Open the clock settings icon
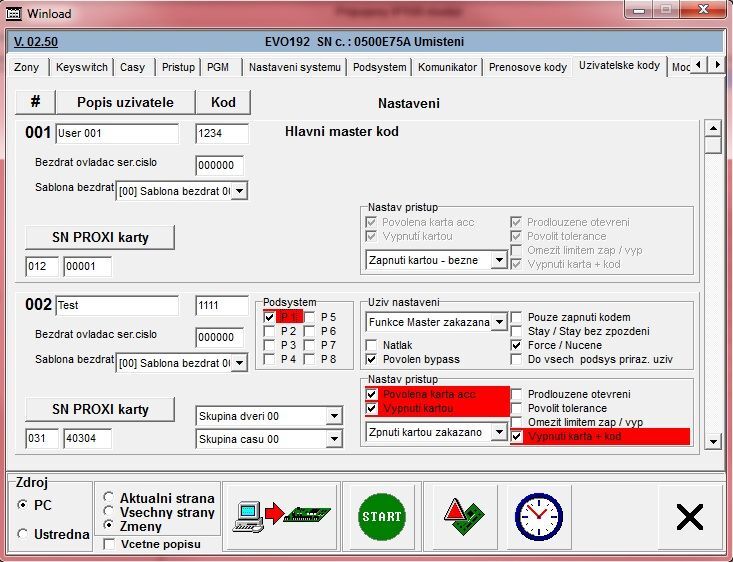 538,516
